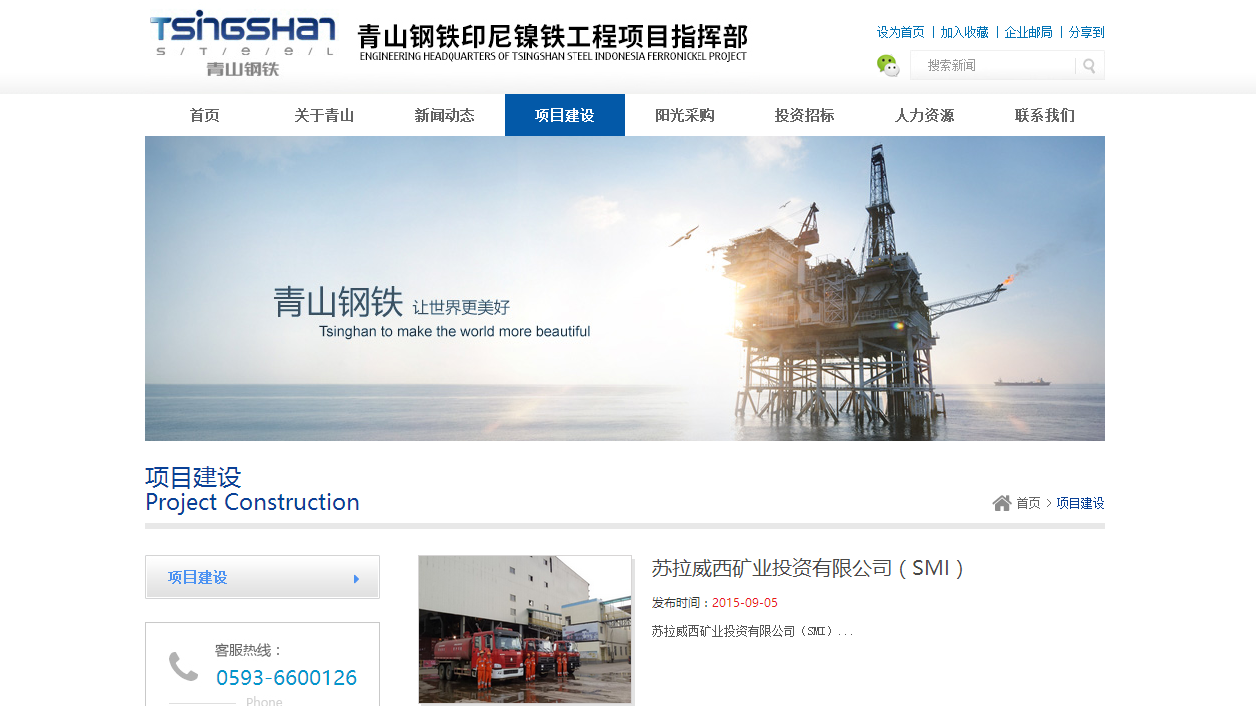Open the 投资招标 nav menu item
1256x706 pixels.
click(805, 115)
